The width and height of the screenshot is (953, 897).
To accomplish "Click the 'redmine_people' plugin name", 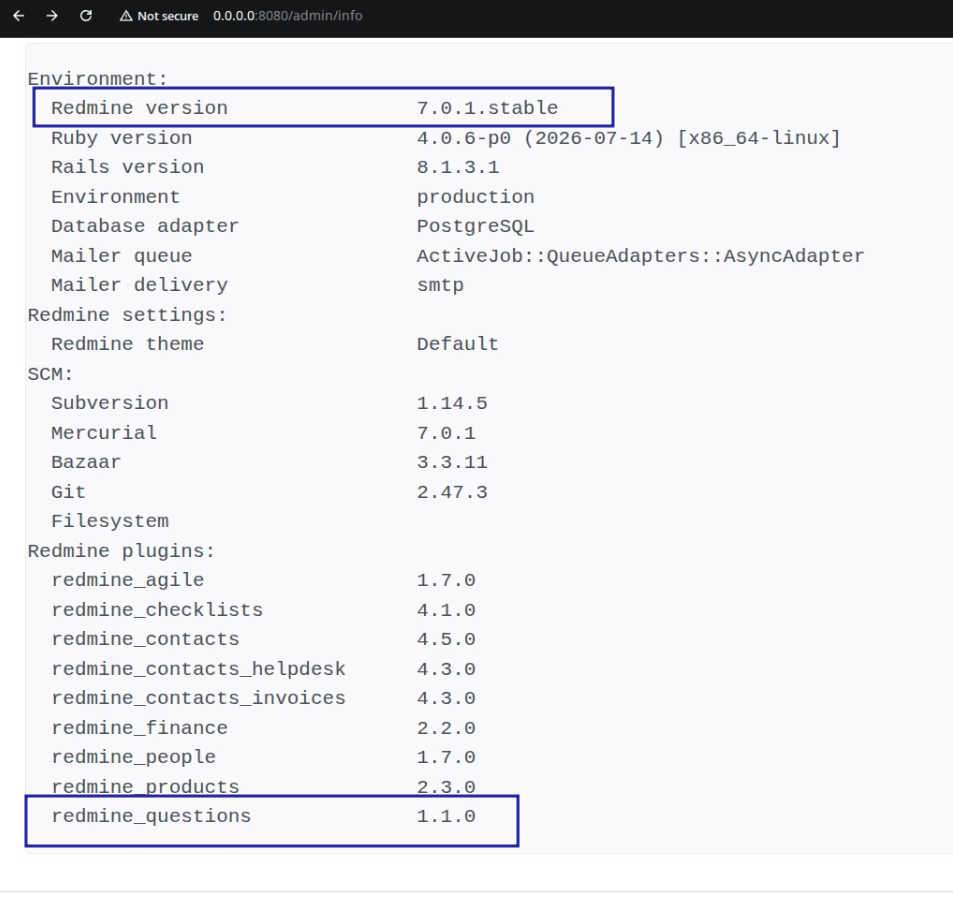I will point(134,757).
